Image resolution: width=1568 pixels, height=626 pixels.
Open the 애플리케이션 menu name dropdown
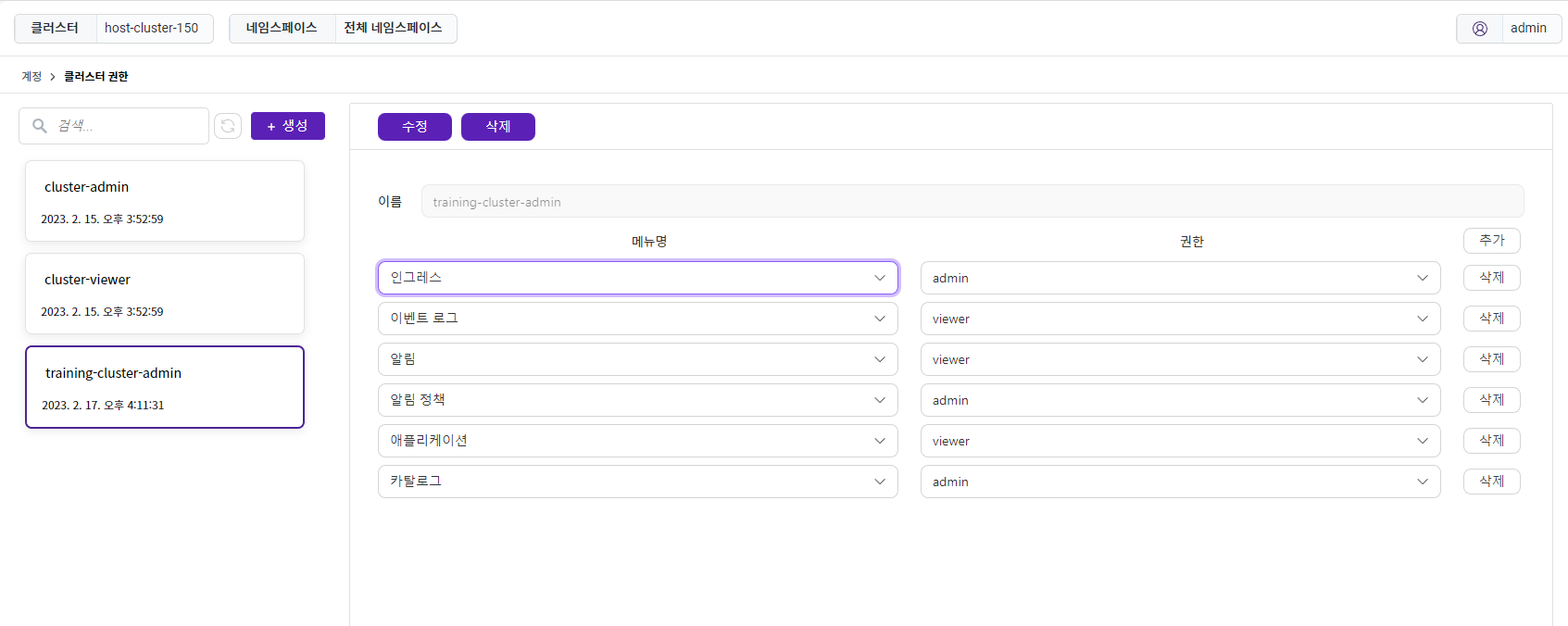coord(638,441)
